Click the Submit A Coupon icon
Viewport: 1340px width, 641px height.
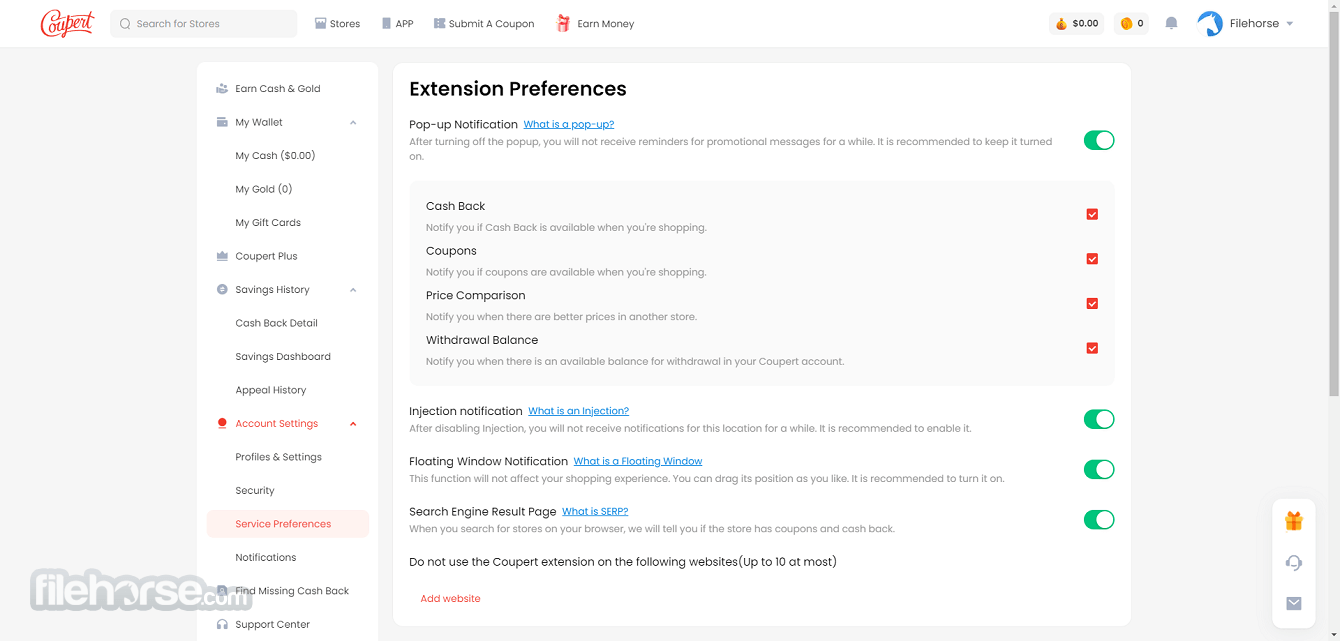pos(439,23)
